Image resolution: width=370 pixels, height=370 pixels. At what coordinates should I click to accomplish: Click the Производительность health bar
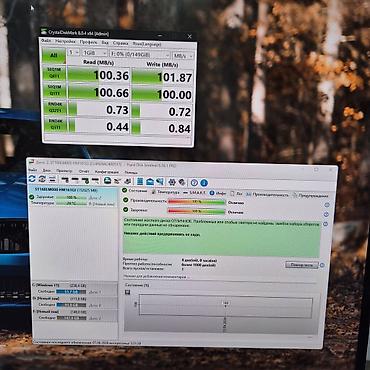[196, 202]
